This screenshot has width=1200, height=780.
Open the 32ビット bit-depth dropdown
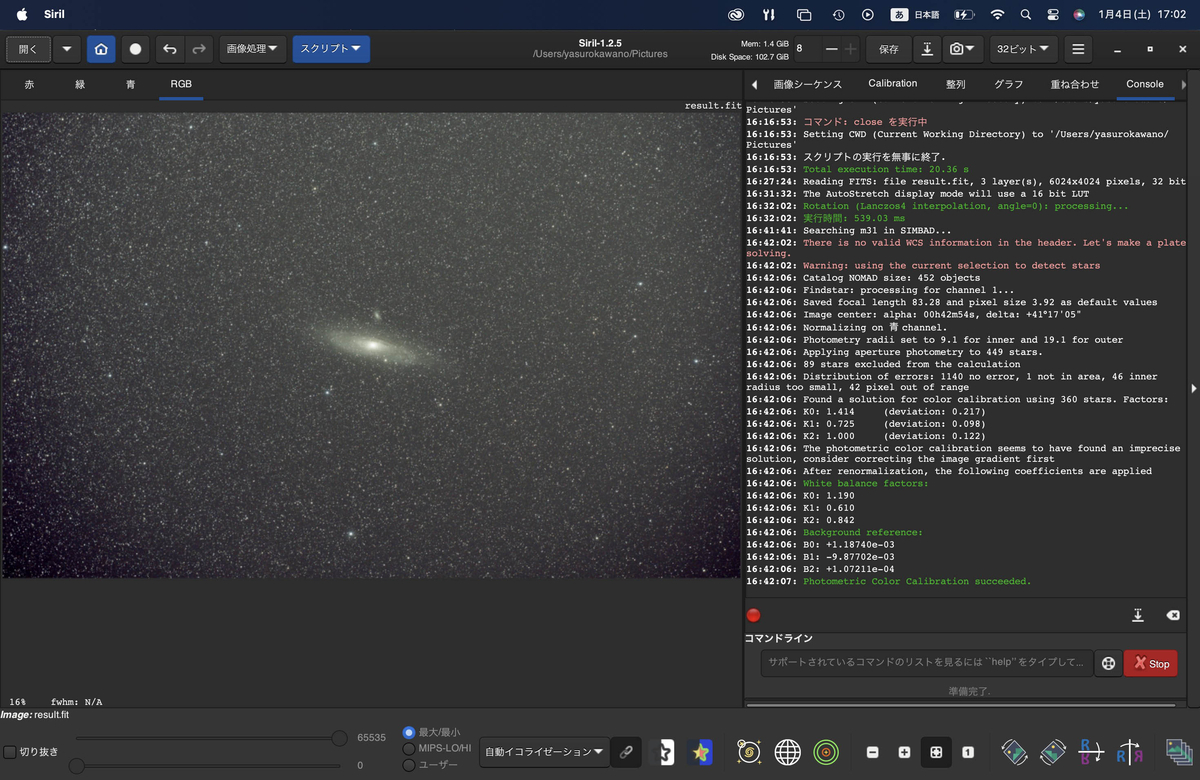(x=1024, y=48)
